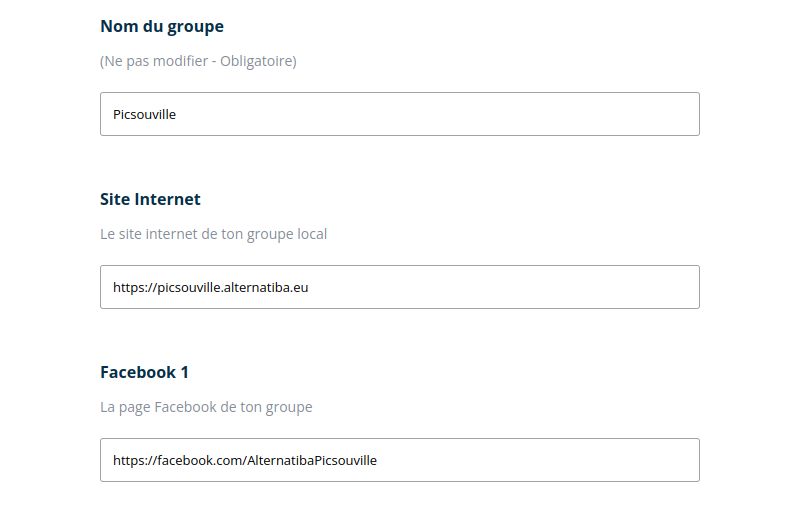Click the "Nom du groupe" heading label
The image size is (786, 524).
point(162,26)
